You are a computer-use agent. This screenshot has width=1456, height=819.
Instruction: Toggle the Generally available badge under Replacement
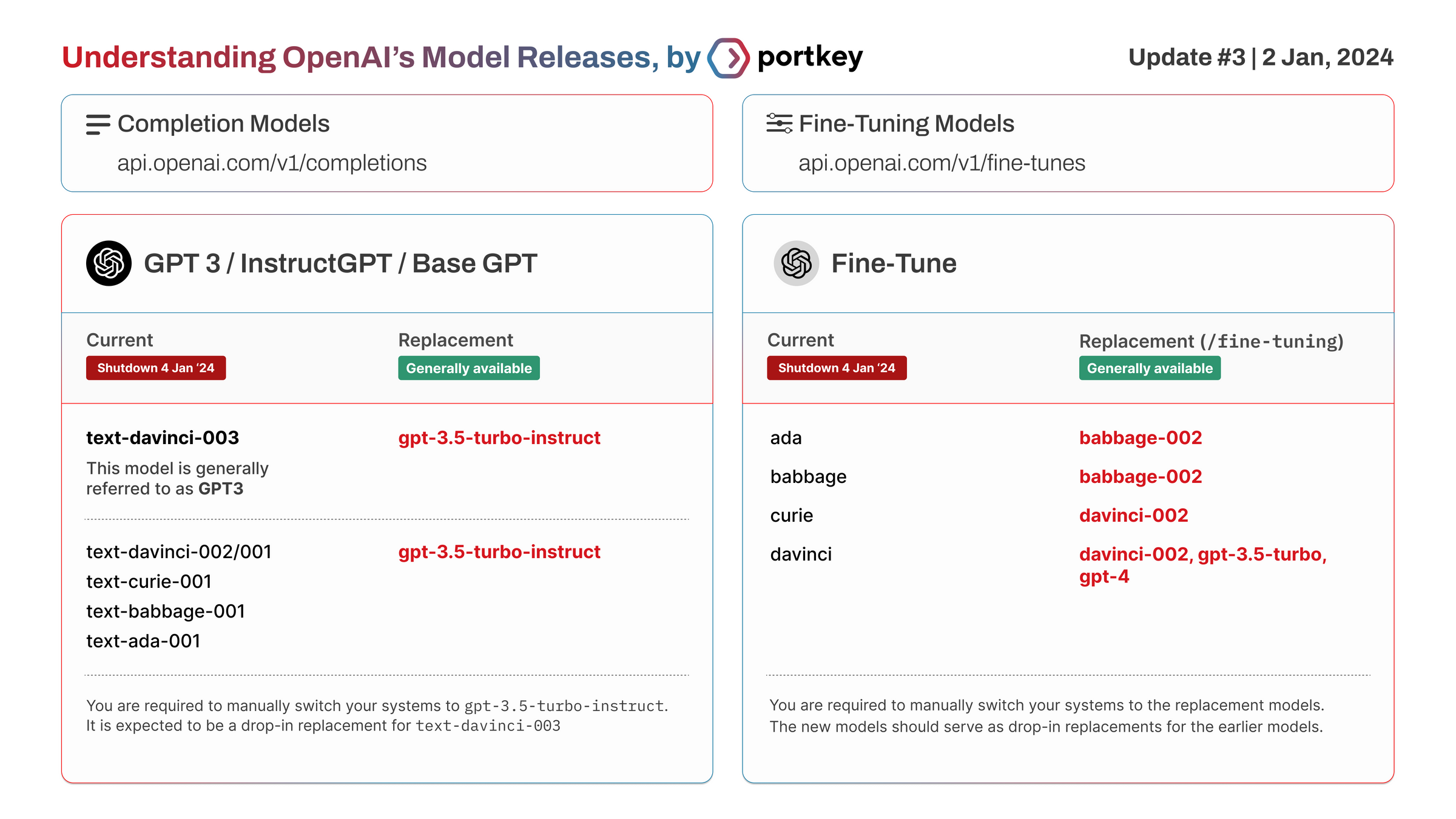click(x=468, y=368)
